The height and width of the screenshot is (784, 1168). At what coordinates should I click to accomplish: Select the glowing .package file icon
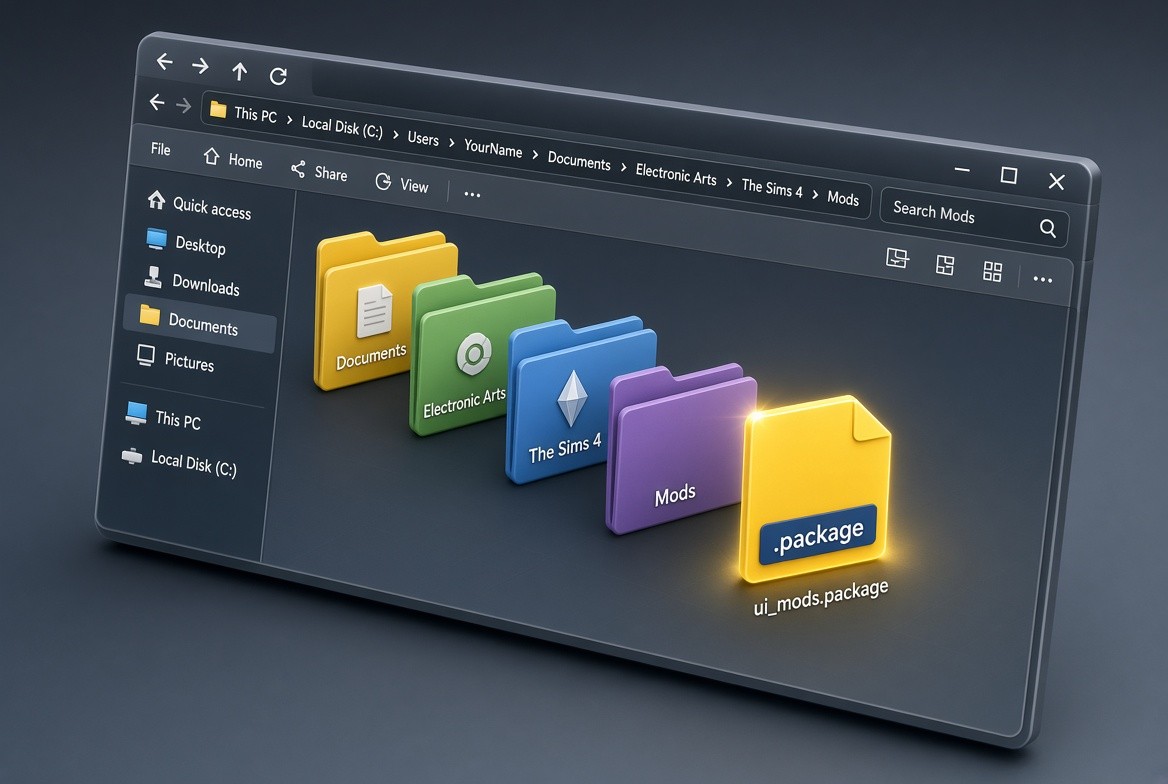pyautogui.click(x=815, y=488)
